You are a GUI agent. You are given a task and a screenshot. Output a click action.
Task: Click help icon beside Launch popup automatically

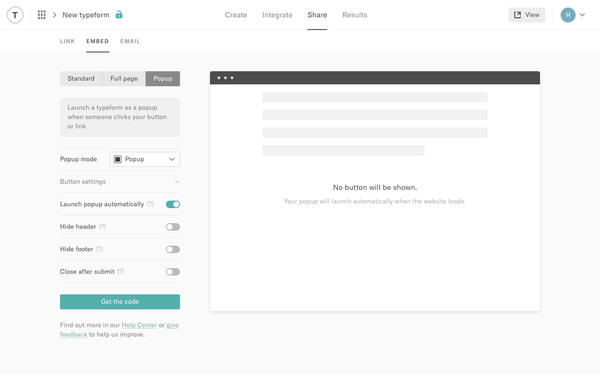point(150,204)
